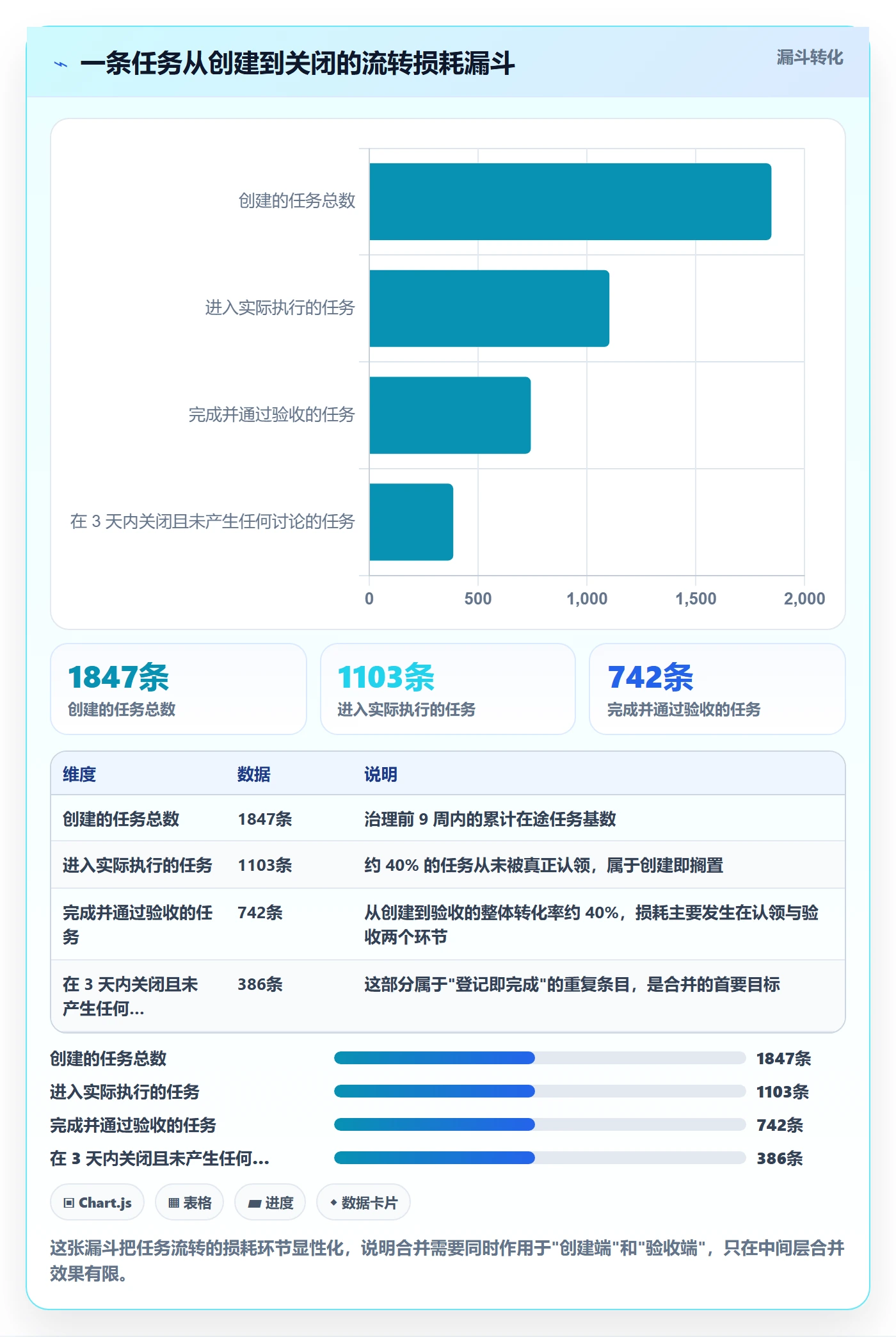This screenshot has width=896, height=1337.
Task: Click the 完成并通过验收的任务 chart bar
Action: 450,415
